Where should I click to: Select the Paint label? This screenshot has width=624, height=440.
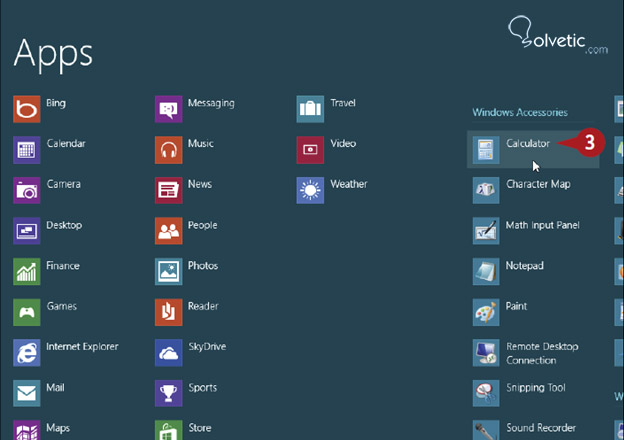tap(516, 306)
